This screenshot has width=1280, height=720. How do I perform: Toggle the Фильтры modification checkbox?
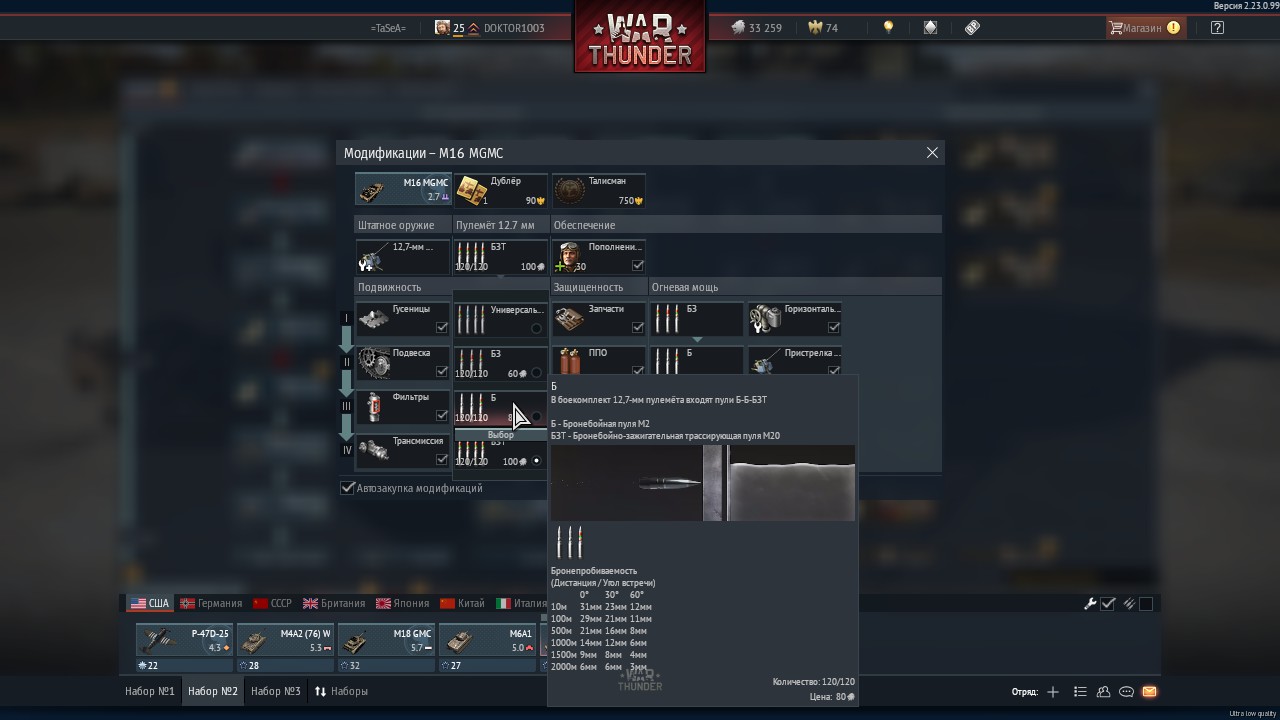tap(442, 415)
